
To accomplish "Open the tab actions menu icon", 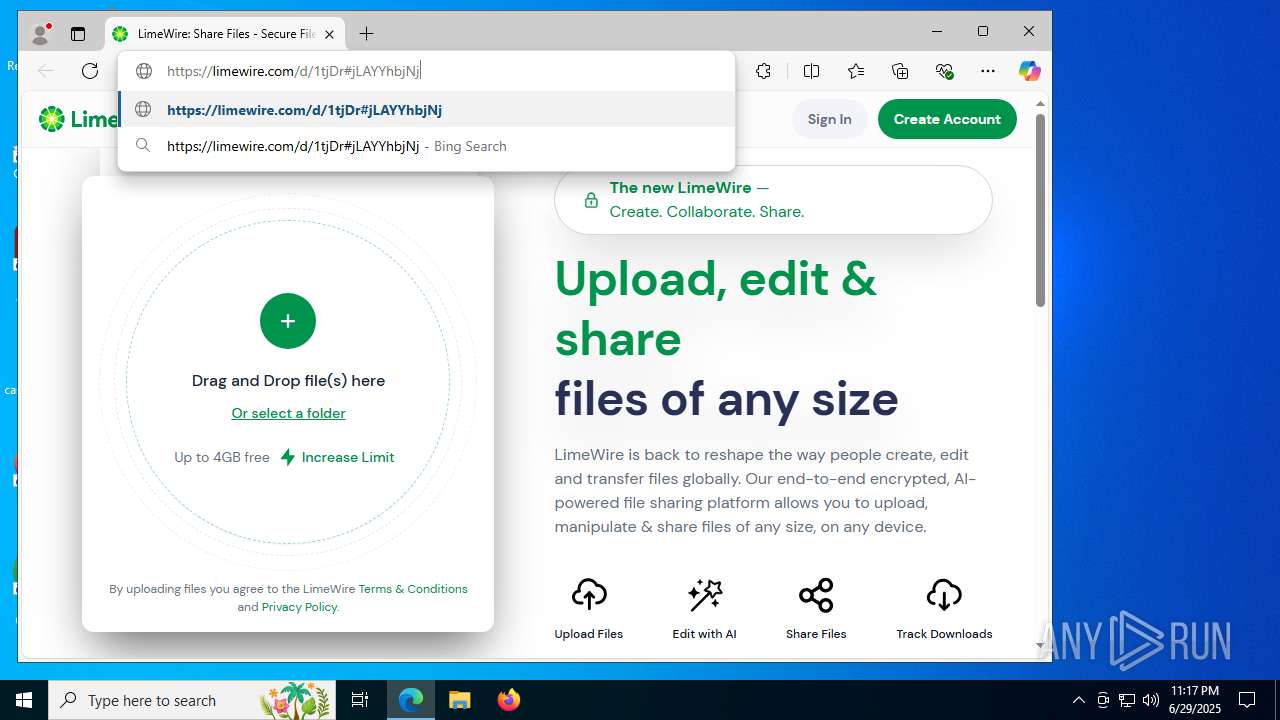I will click(x=78, y=34).
